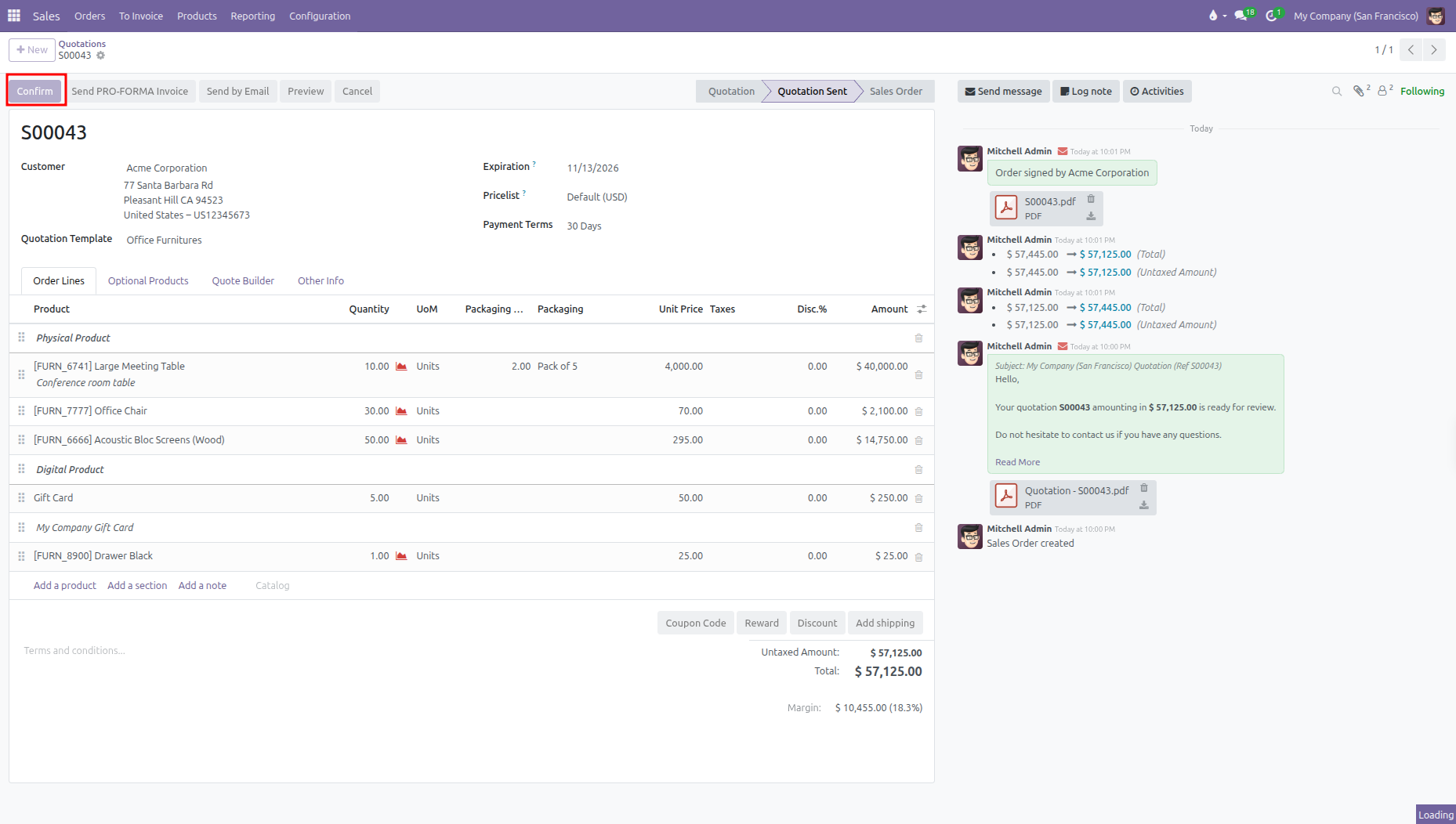This screenshot has width=1456, height=824.
Task: Go to the previous record arrow
Action: point(1411,50)
